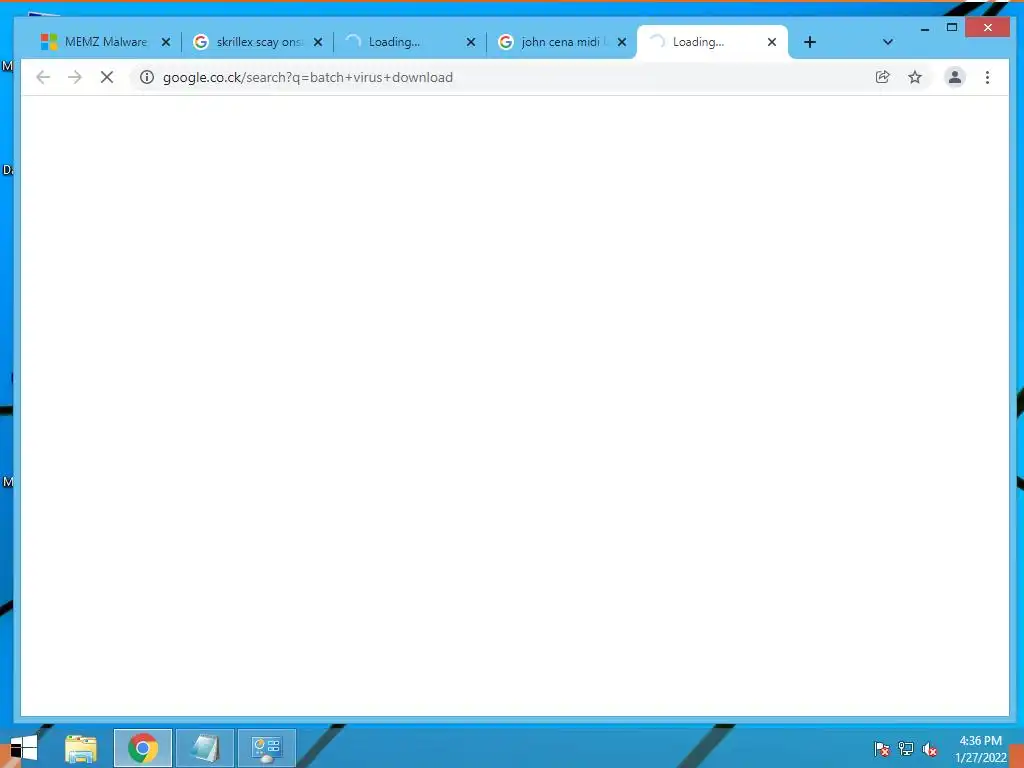Screen dimensions: 1024x768
Task: Click the Microsoft favicon on MEMZ tab
Action: (x=49, y=42)
